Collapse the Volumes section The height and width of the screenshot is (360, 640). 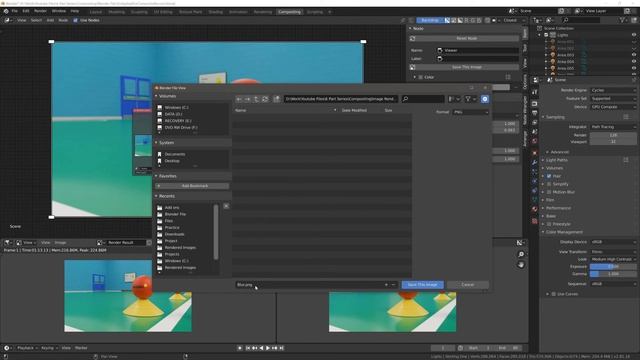[156, 96]
